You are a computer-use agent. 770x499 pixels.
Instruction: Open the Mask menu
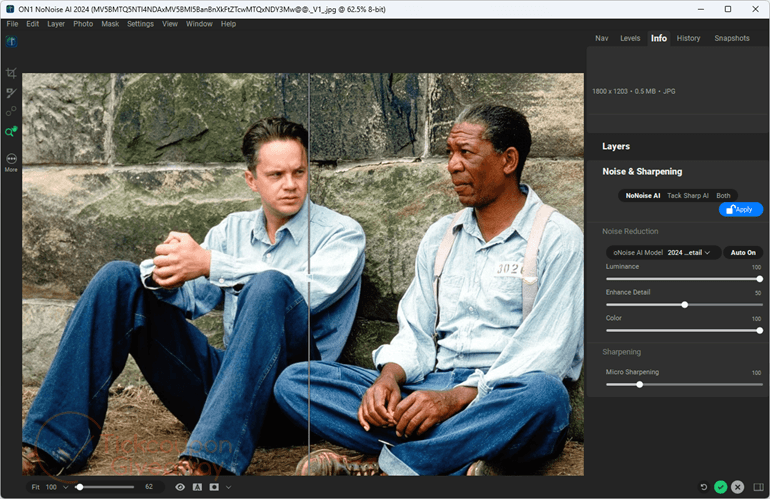[110, 24]
